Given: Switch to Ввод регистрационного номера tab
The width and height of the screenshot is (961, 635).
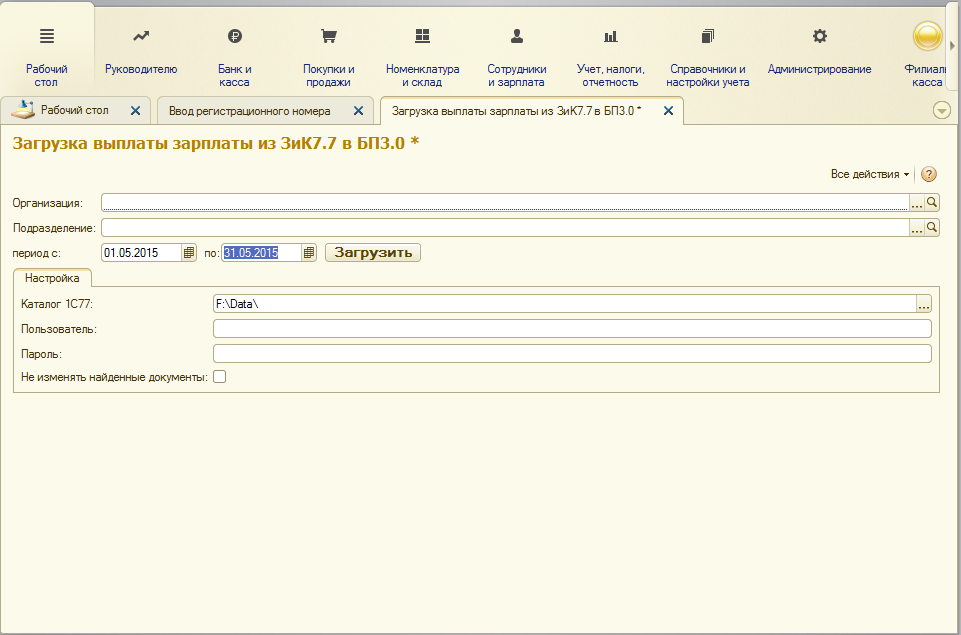Looking at the screenshot, I should [x=249, y=111].
